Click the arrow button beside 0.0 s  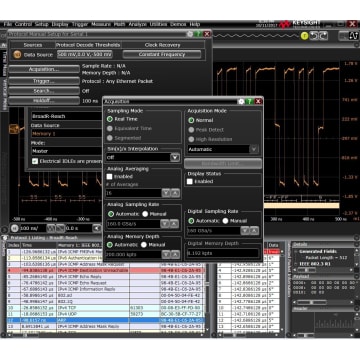tap(97, 228)
